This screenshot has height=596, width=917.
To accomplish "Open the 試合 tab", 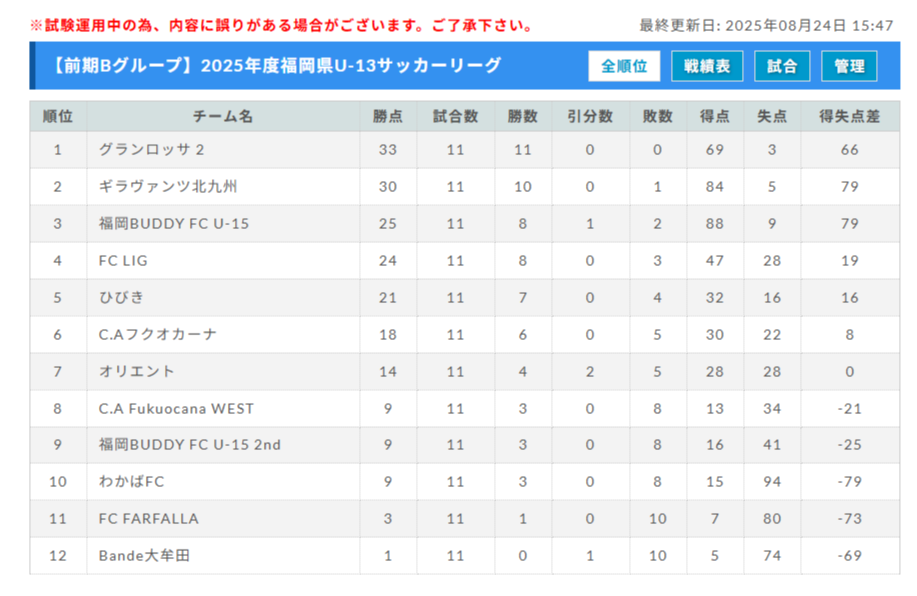I will [782, 66].
